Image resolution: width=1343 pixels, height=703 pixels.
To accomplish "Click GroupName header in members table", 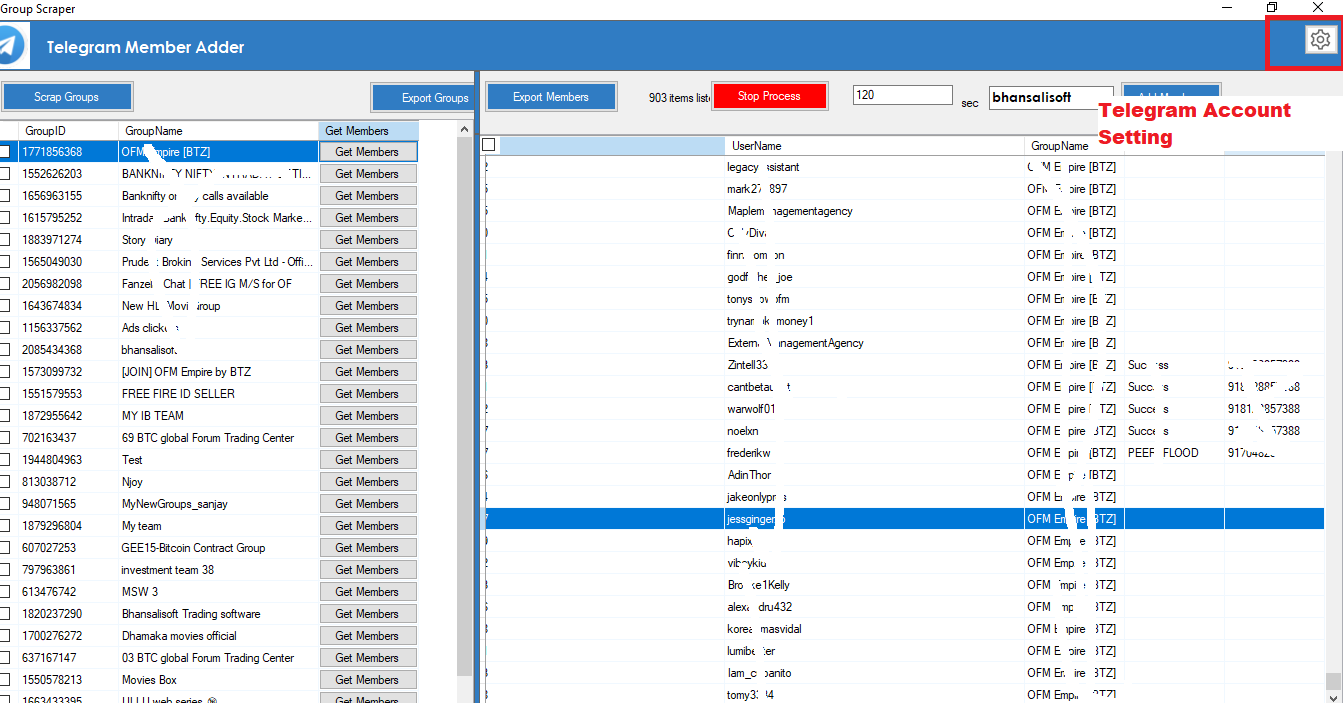I will 1075,146.
